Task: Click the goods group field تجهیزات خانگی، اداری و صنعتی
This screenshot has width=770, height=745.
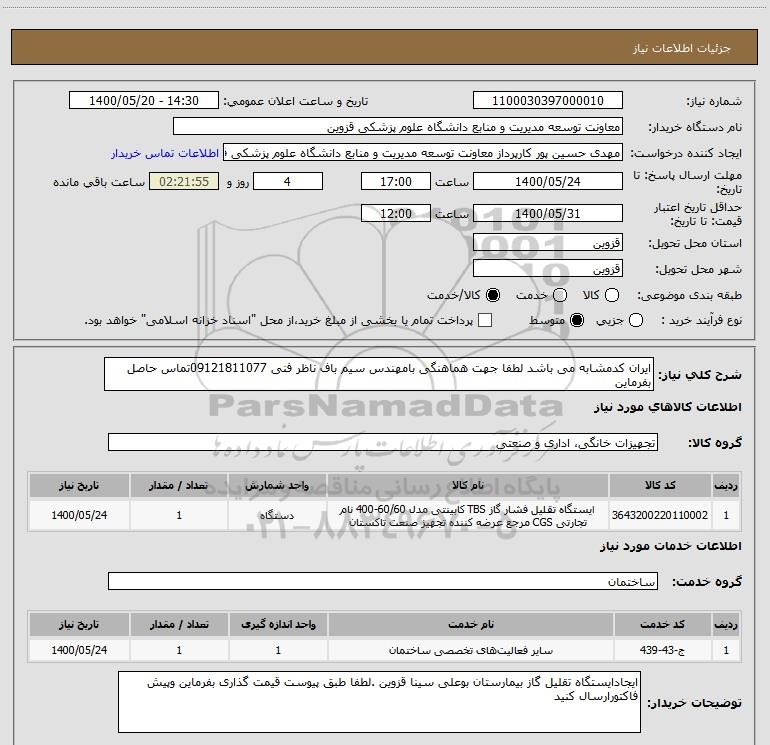Action: point(383,442)
